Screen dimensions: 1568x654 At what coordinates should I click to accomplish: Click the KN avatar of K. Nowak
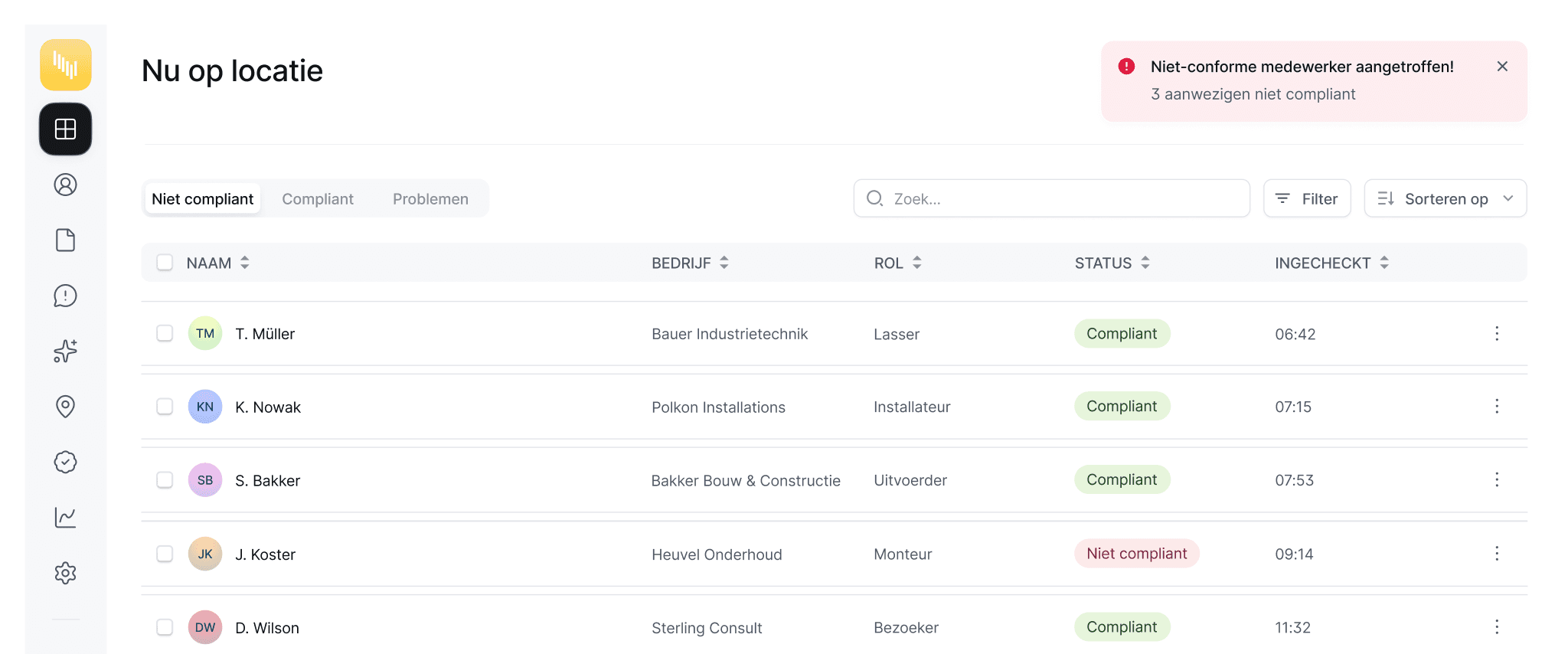pos(205,407)
